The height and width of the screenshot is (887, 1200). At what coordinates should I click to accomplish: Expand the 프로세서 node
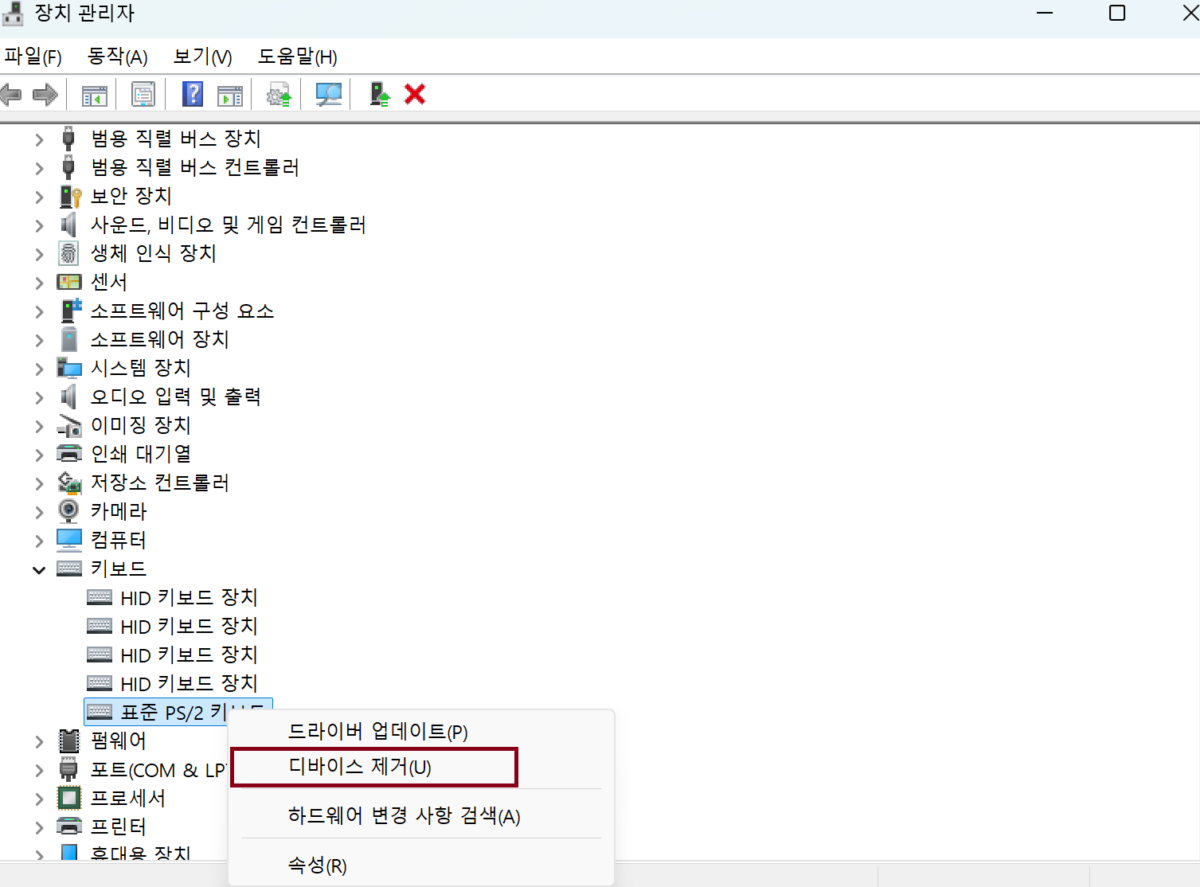[x=39, y=798]
